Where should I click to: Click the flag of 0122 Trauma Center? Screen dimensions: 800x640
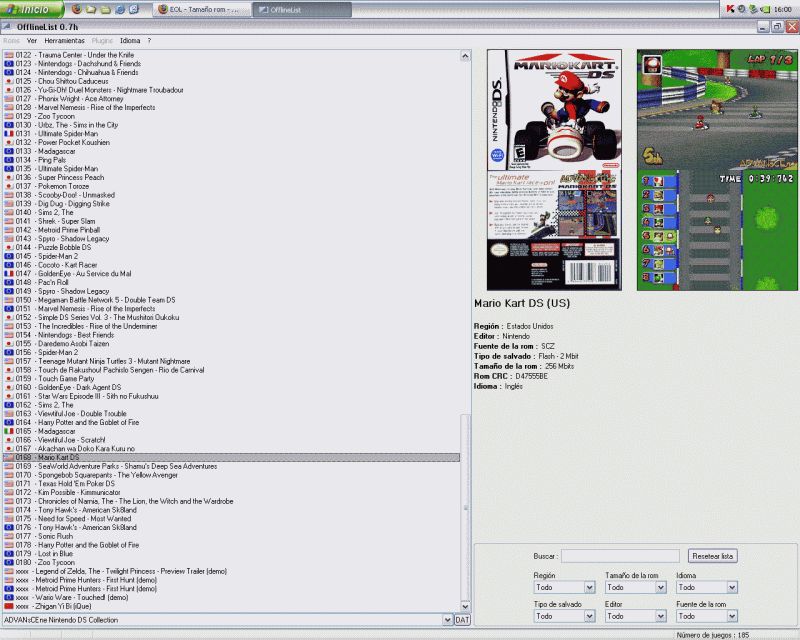point(9,55)
